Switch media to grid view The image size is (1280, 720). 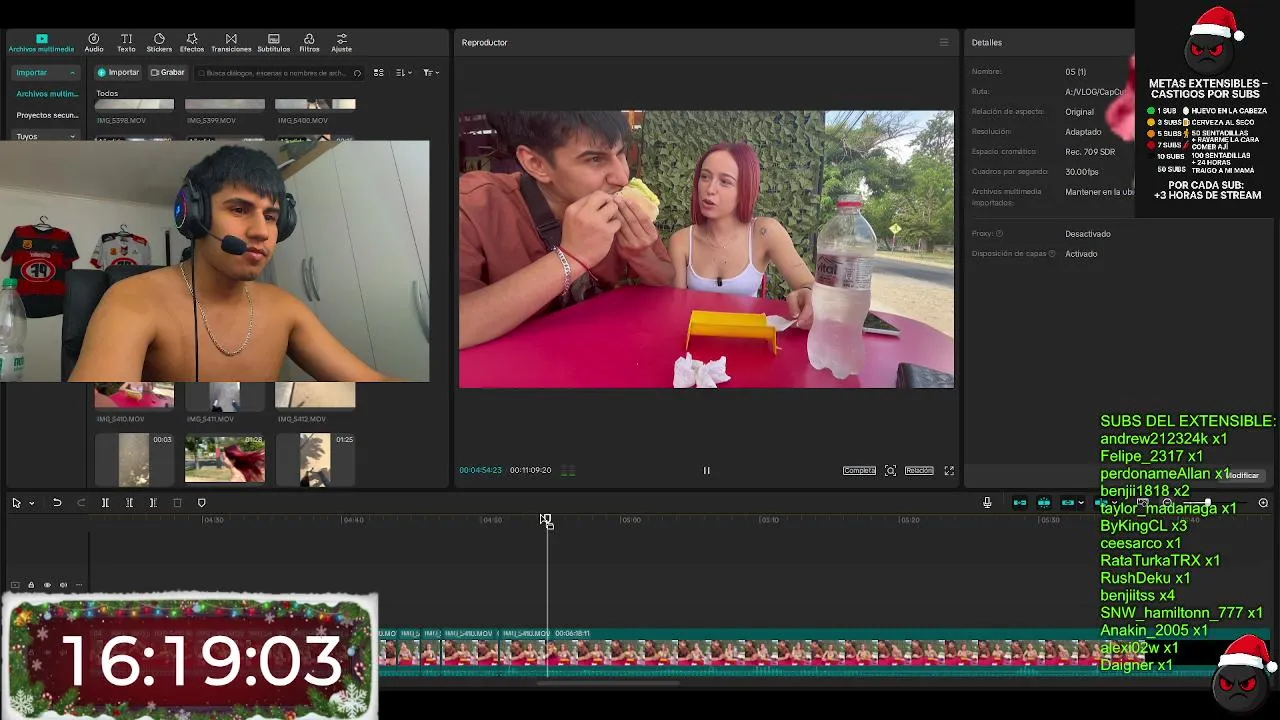pyautogui.click(x=378, y=73)
